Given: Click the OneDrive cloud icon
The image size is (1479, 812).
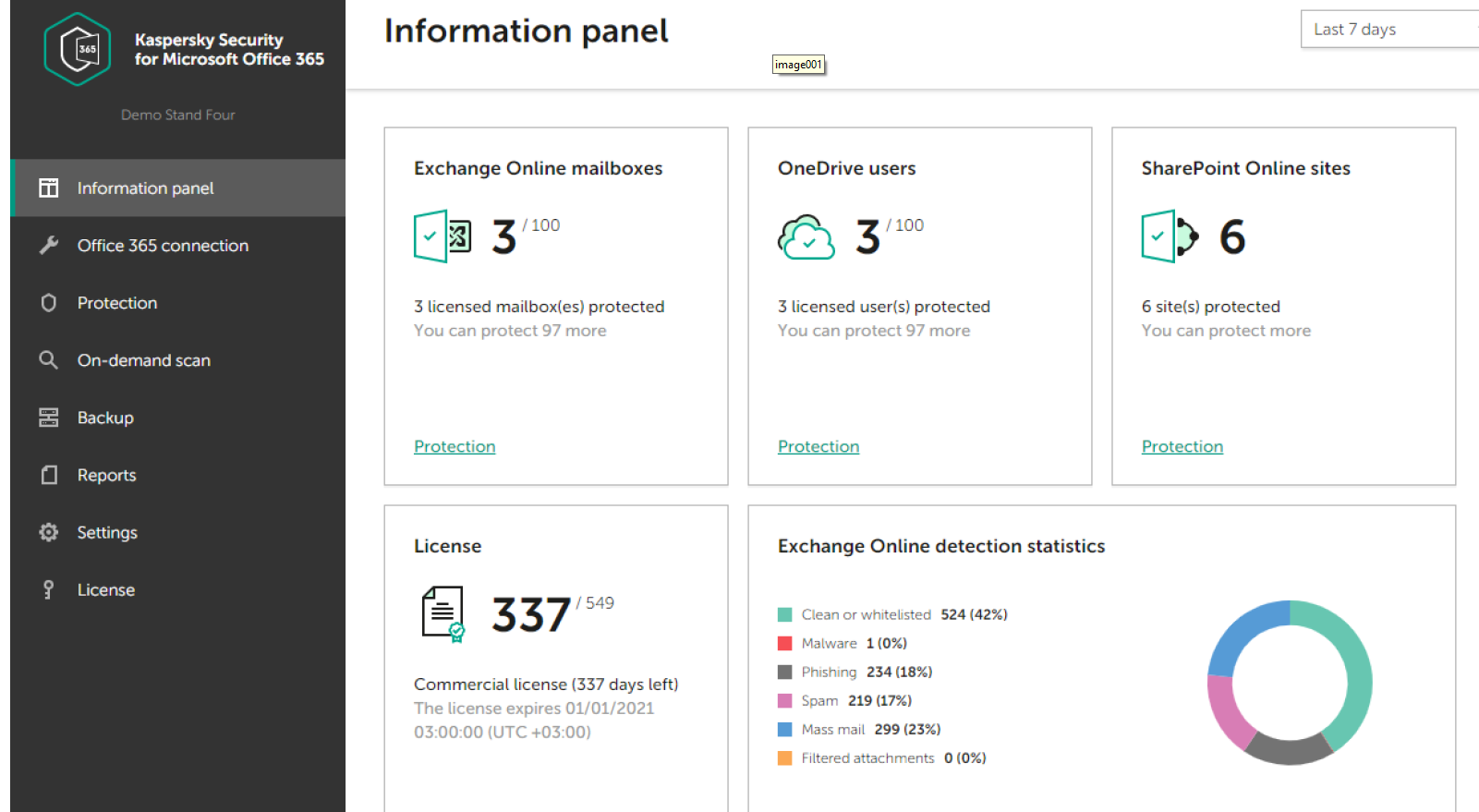Looking at the screenshot, I should pos(806,237).
